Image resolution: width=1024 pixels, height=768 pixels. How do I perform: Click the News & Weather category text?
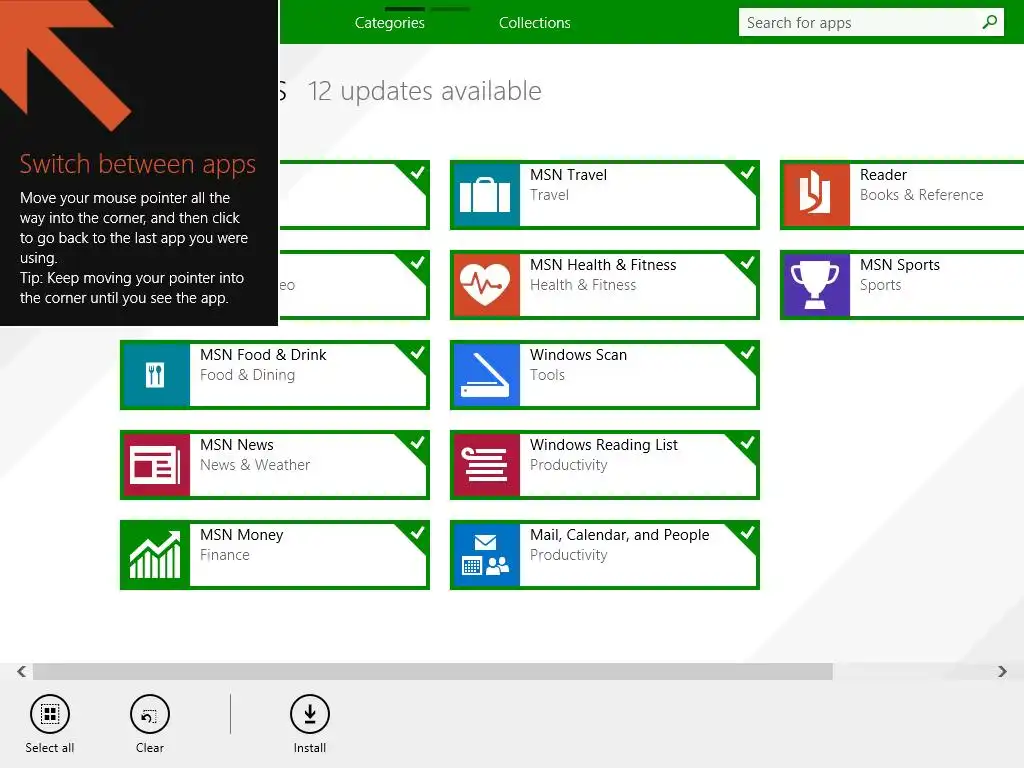(x=255, y=465)
